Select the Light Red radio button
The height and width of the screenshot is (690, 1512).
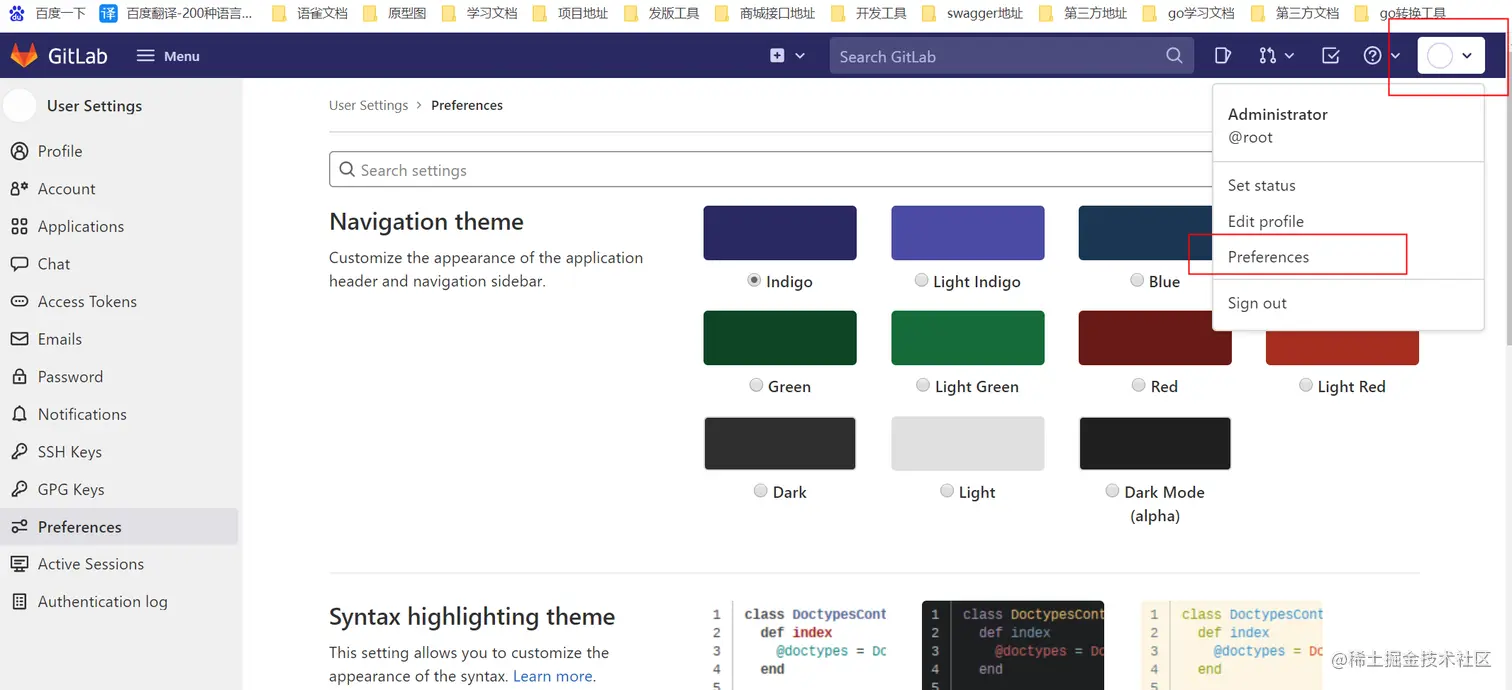1306,385
